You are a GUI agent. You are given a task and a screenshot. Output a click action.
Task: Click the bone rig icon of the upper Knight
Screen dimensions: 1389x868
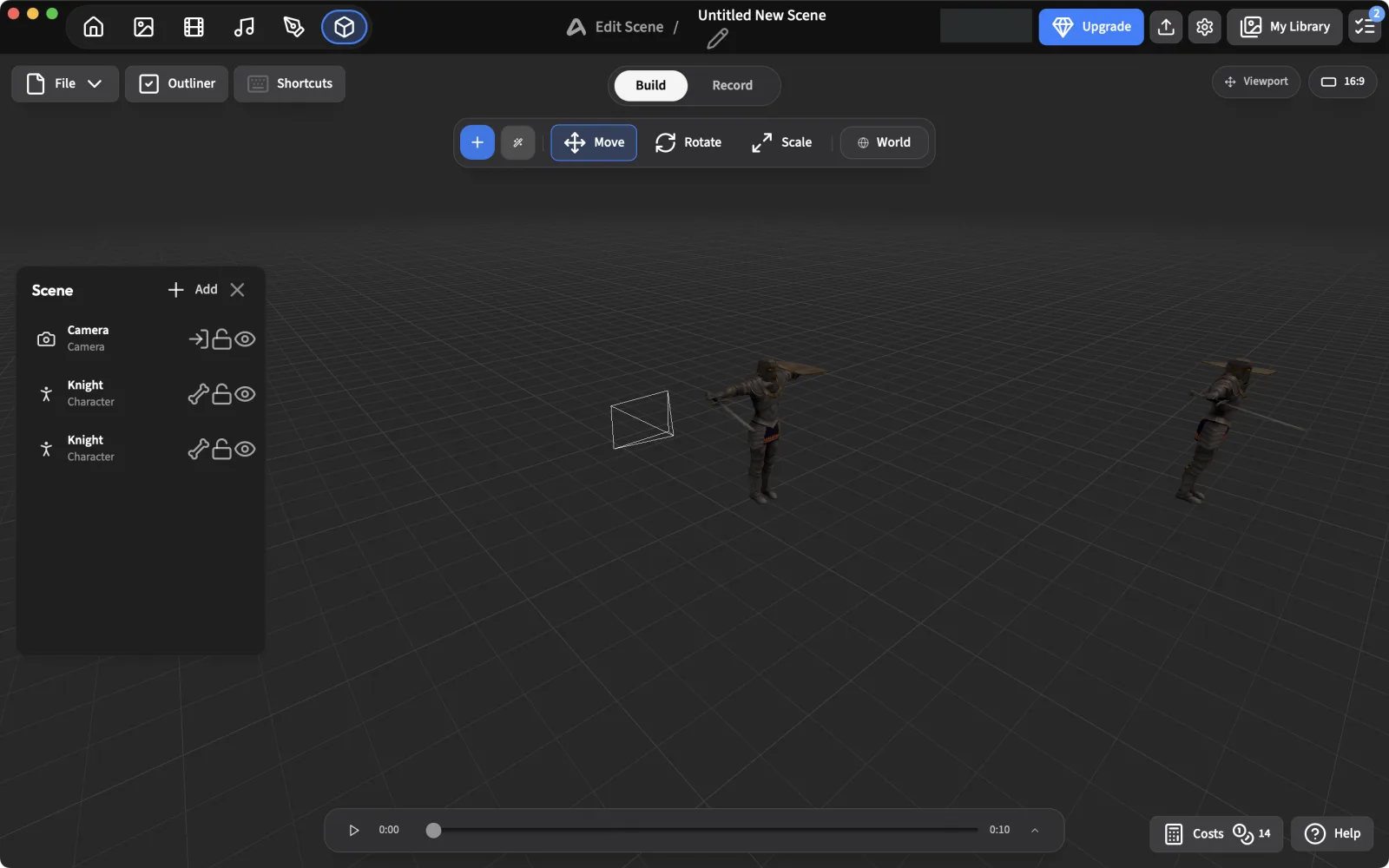(199, 394)
